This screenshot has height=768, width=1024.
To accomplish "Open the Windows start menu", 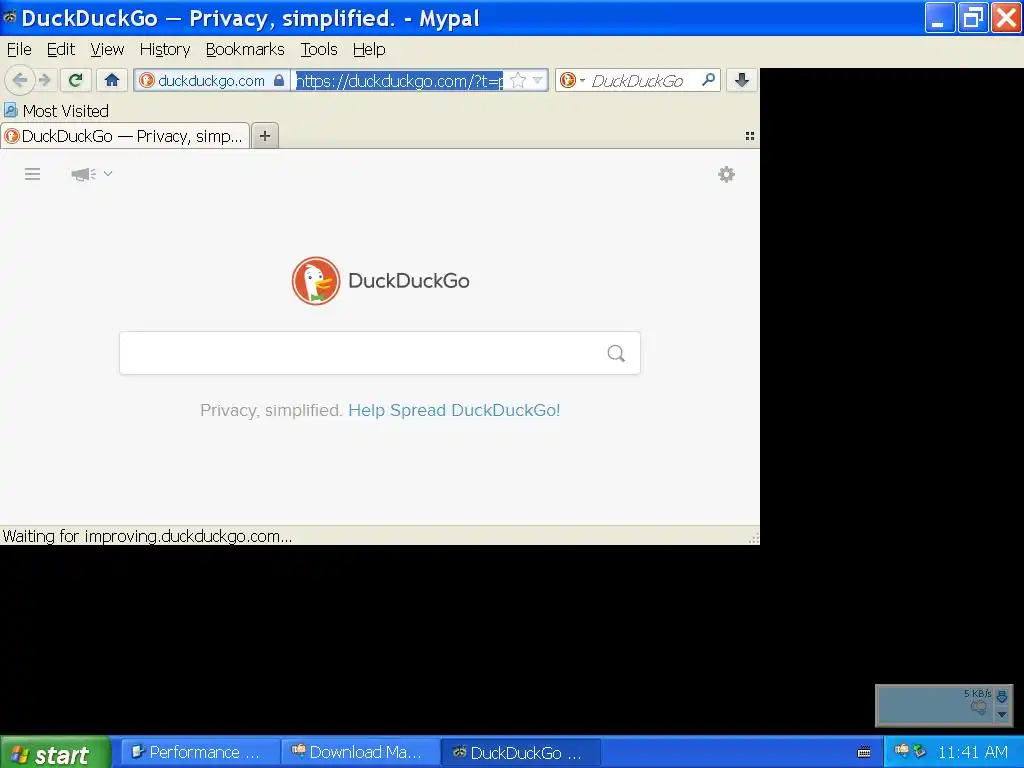I will (56, 753).
